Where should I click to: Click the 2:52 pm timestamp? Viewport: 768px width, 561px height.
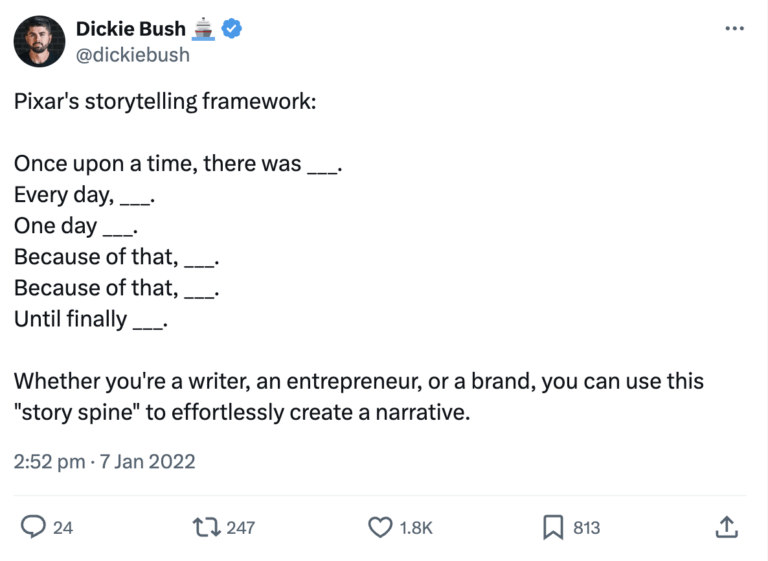pos(48,461)
